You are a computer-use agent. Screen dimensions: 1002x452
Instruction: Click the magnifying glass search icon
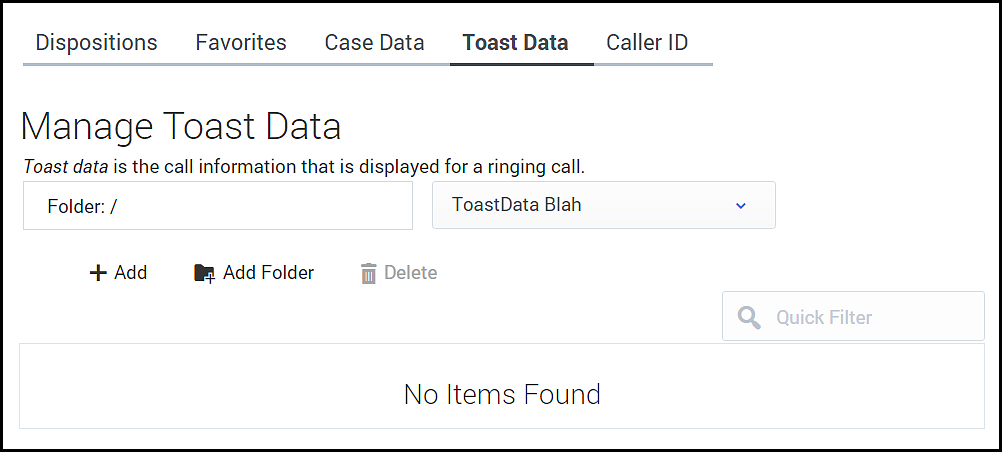coord(749,317)
